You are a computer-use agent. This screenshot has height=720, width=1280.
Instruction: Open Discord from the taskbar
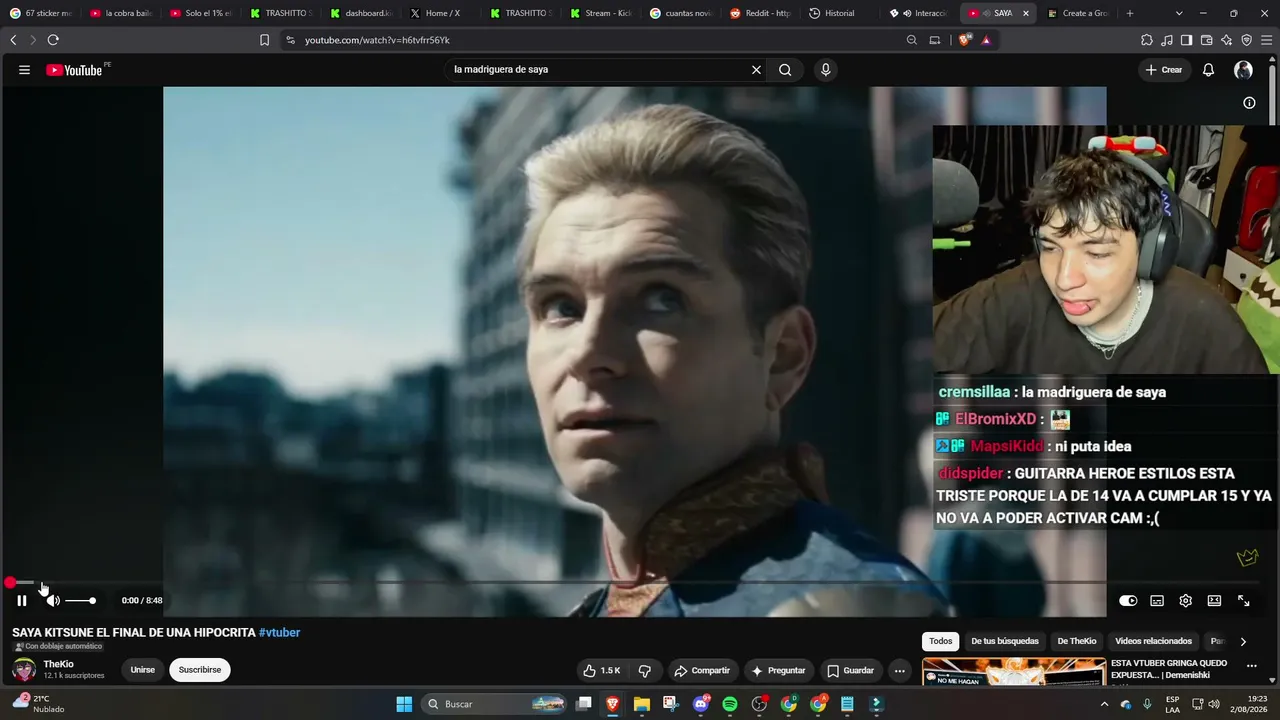pos(701,704)
